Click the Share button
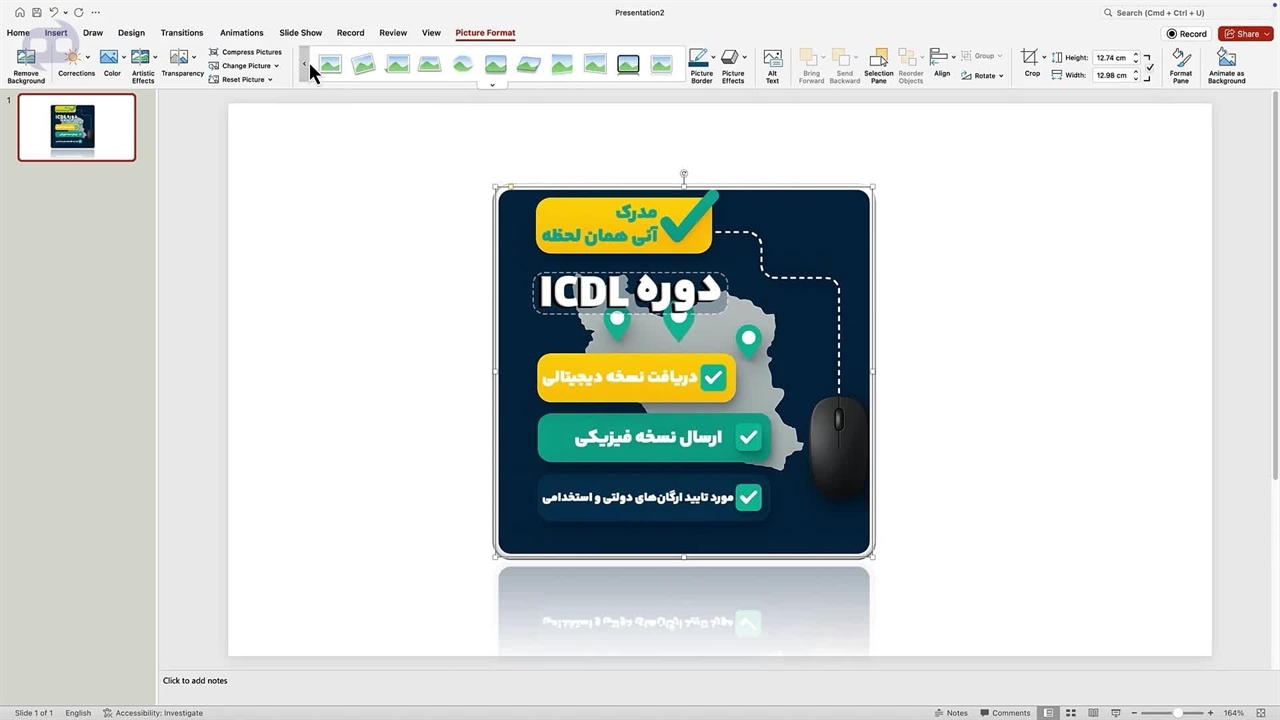 [1244, 34]
